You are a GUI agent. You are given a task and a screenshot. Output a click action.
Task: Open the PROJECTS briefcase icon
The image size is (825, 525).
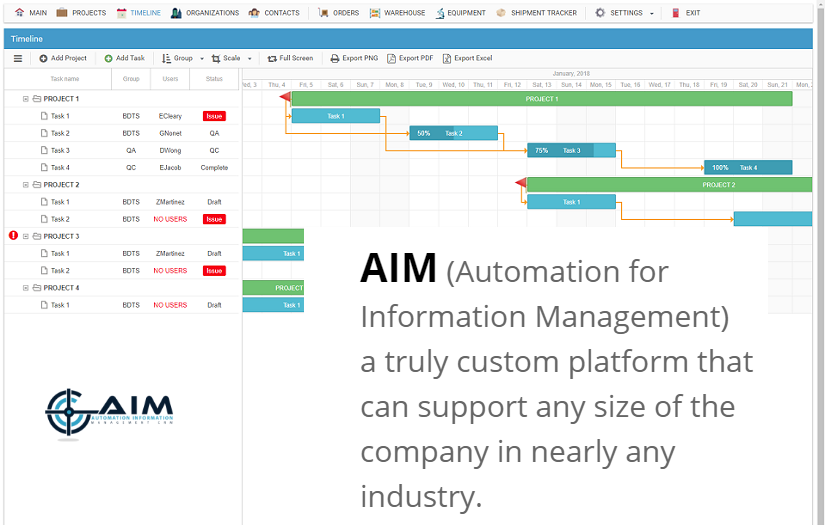coord(62,13)
